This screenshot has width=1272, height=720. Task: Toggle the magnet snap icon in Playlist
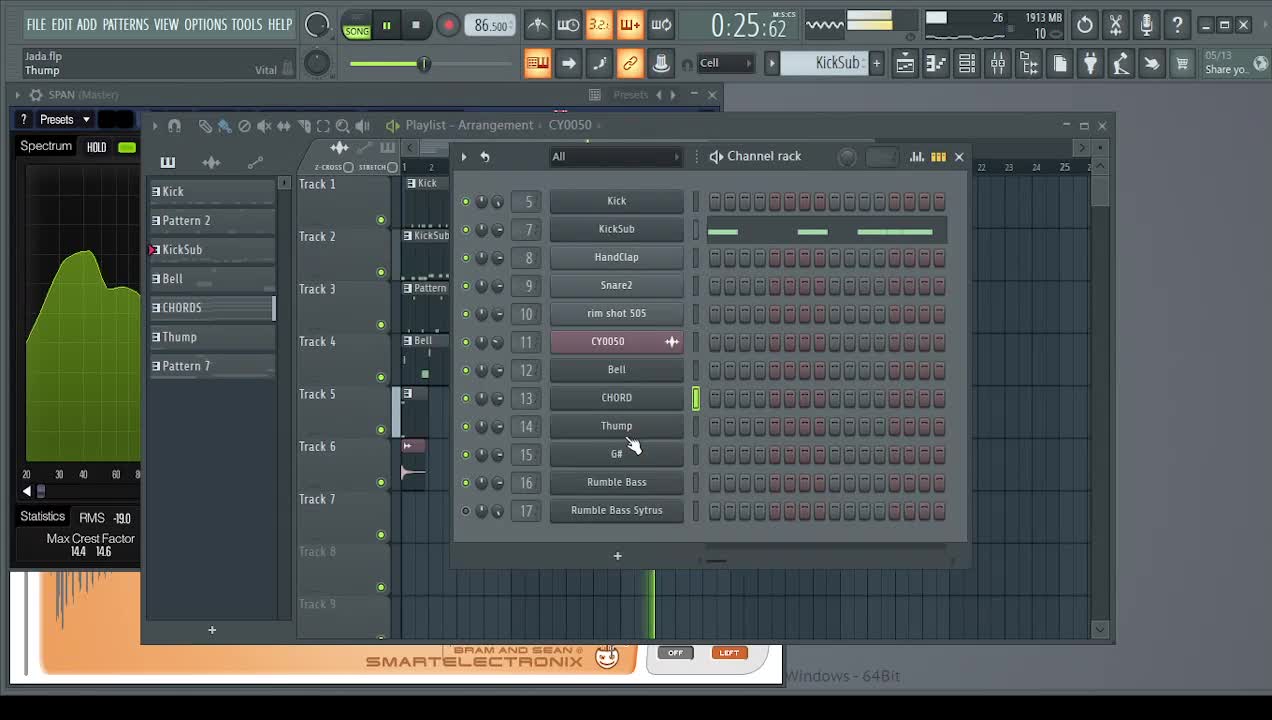[174, 126]
